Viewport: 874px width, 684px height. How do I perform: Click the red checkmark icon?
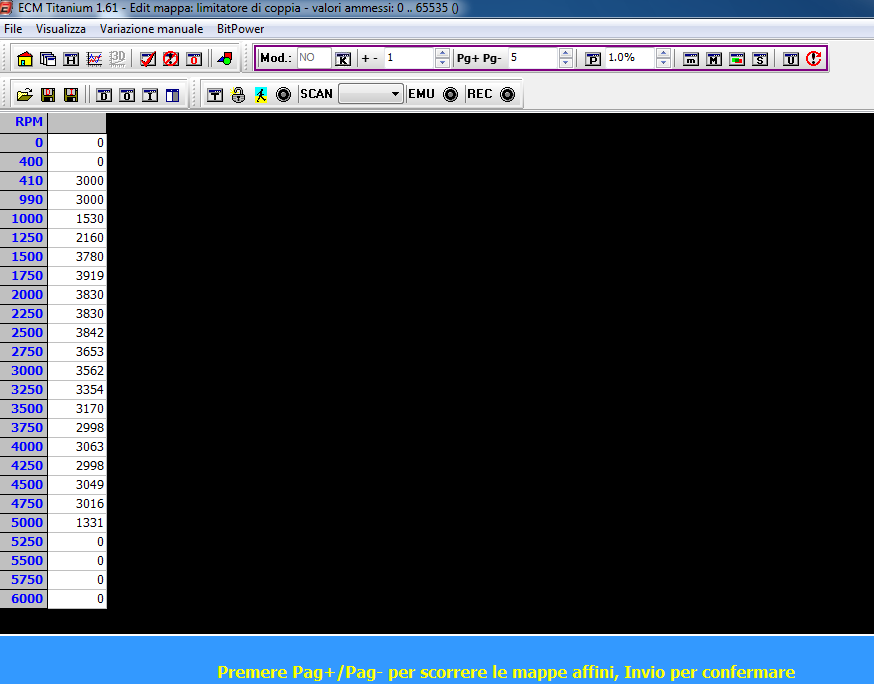tap(148, 59)
